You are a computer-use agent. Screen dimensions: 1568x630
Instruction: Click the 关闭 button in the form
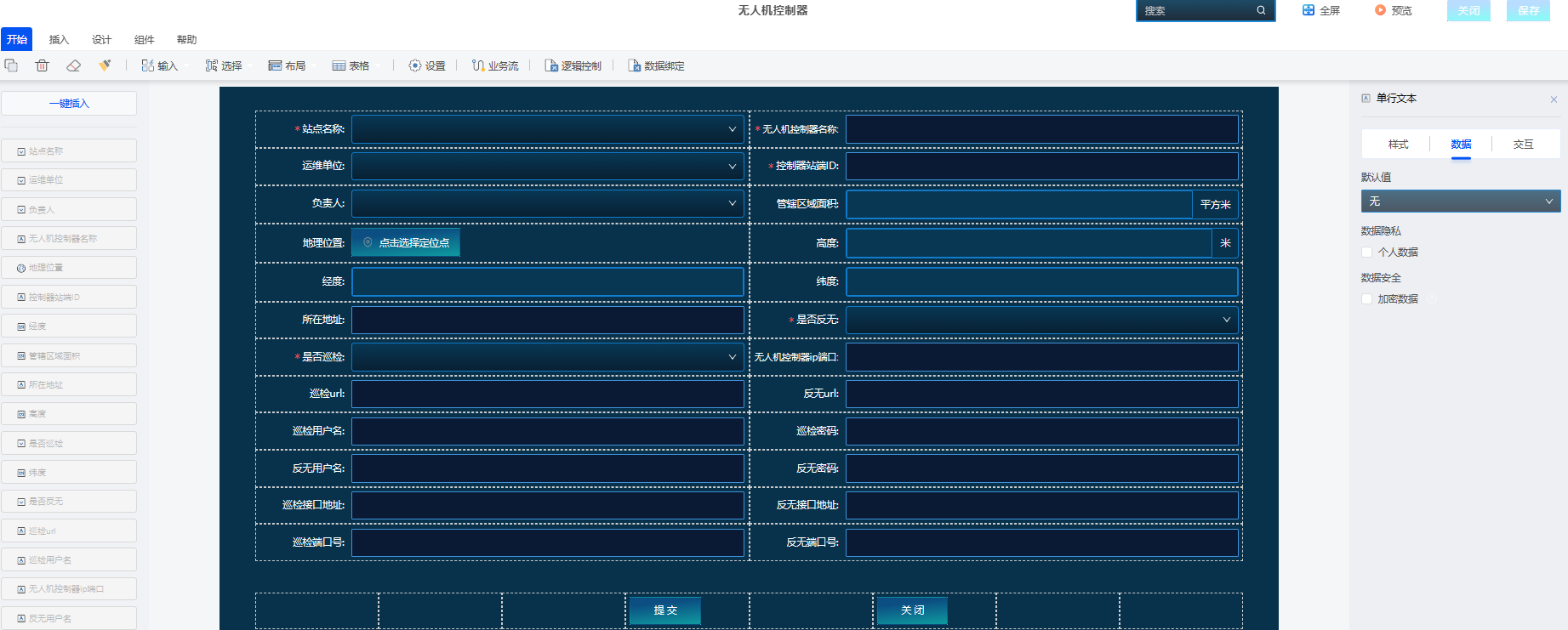coord(912,610)
